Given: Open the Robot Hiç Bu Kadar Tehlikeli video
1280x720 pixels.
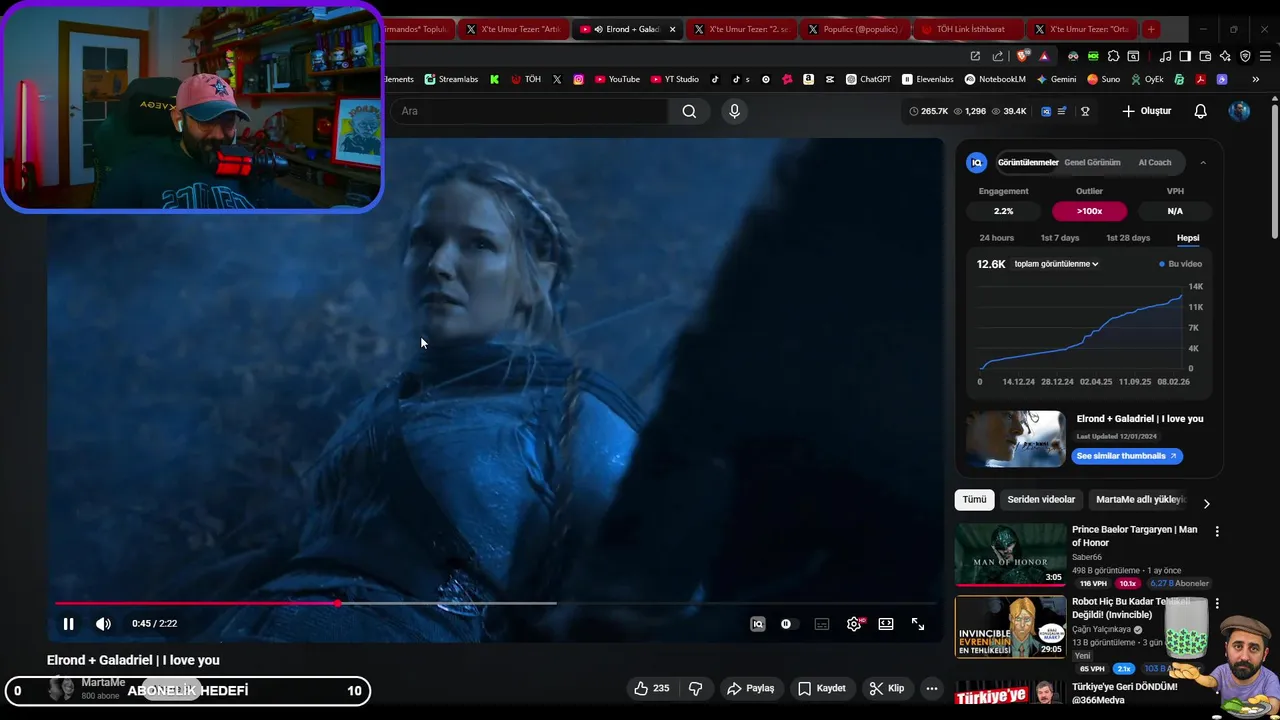Looking at the screenshot, I should 1010,627.
